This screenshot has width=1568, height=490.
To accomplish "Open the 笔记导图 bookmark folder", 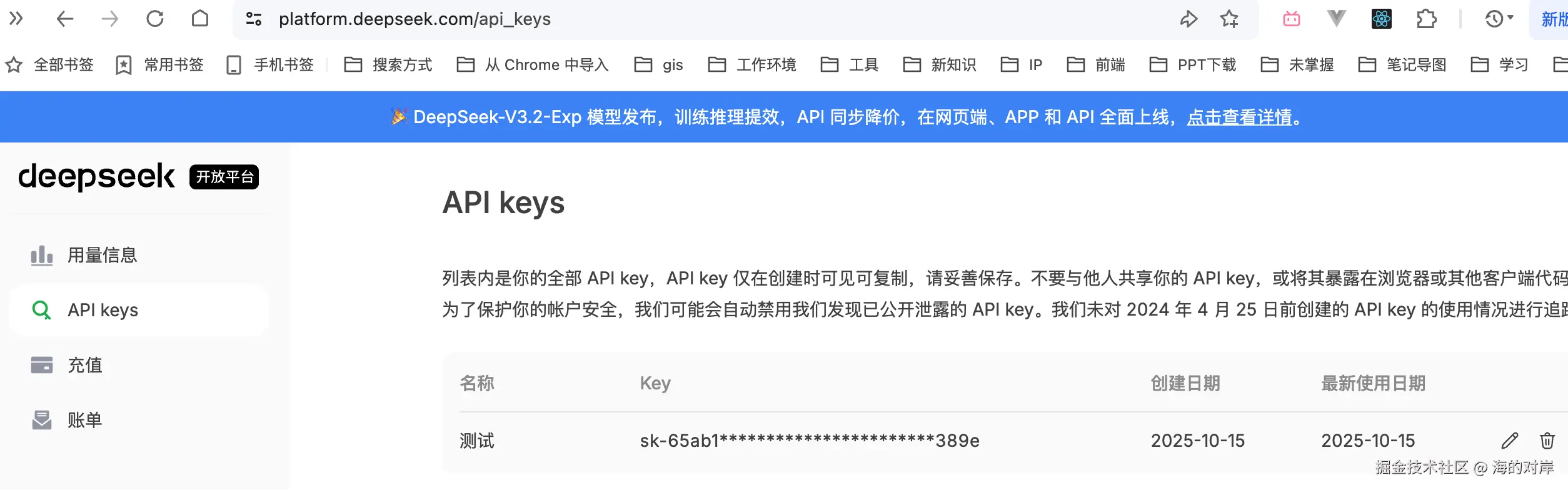I will click(x=1402, y=65).
